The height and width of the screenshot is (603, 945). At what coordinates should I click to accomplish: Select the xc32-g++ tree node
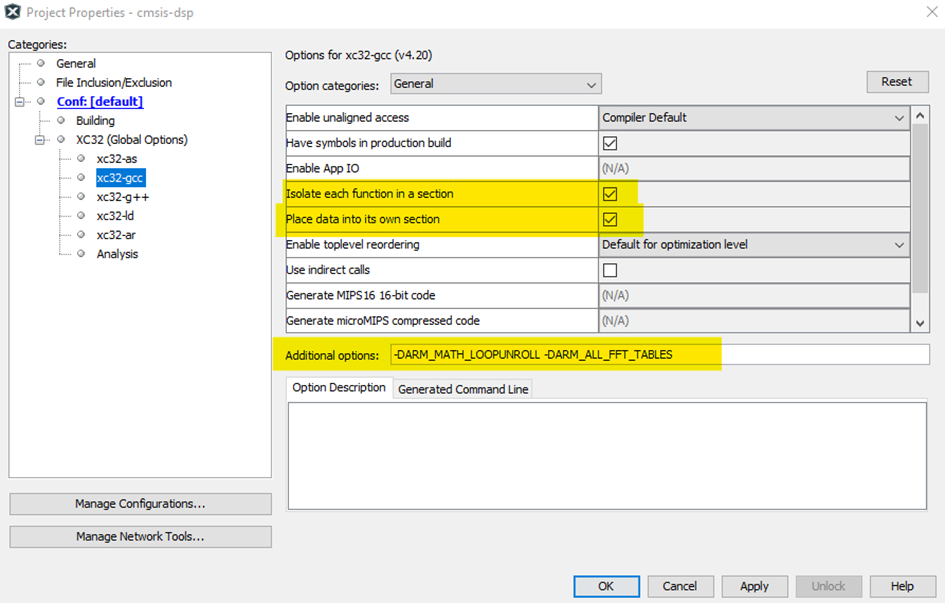click(x=122, y=197)
